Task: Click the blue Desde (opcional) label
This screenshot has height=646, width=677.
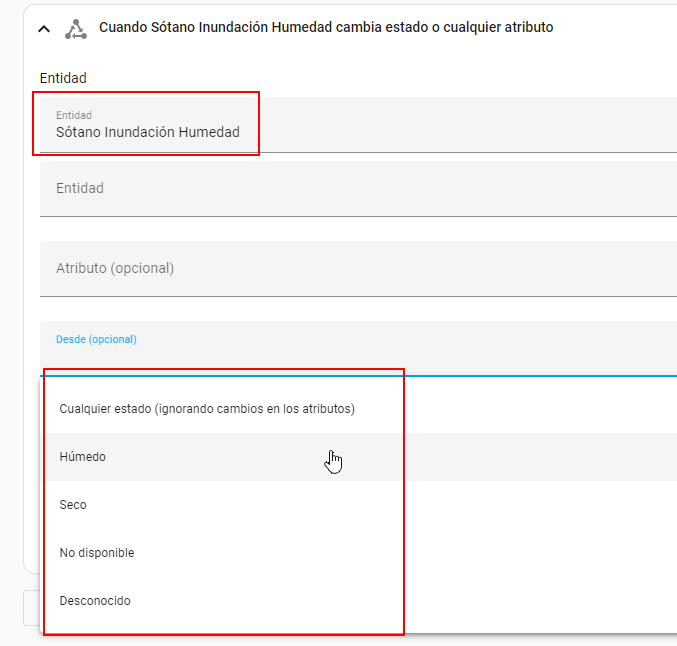Action: pos(96,339)
